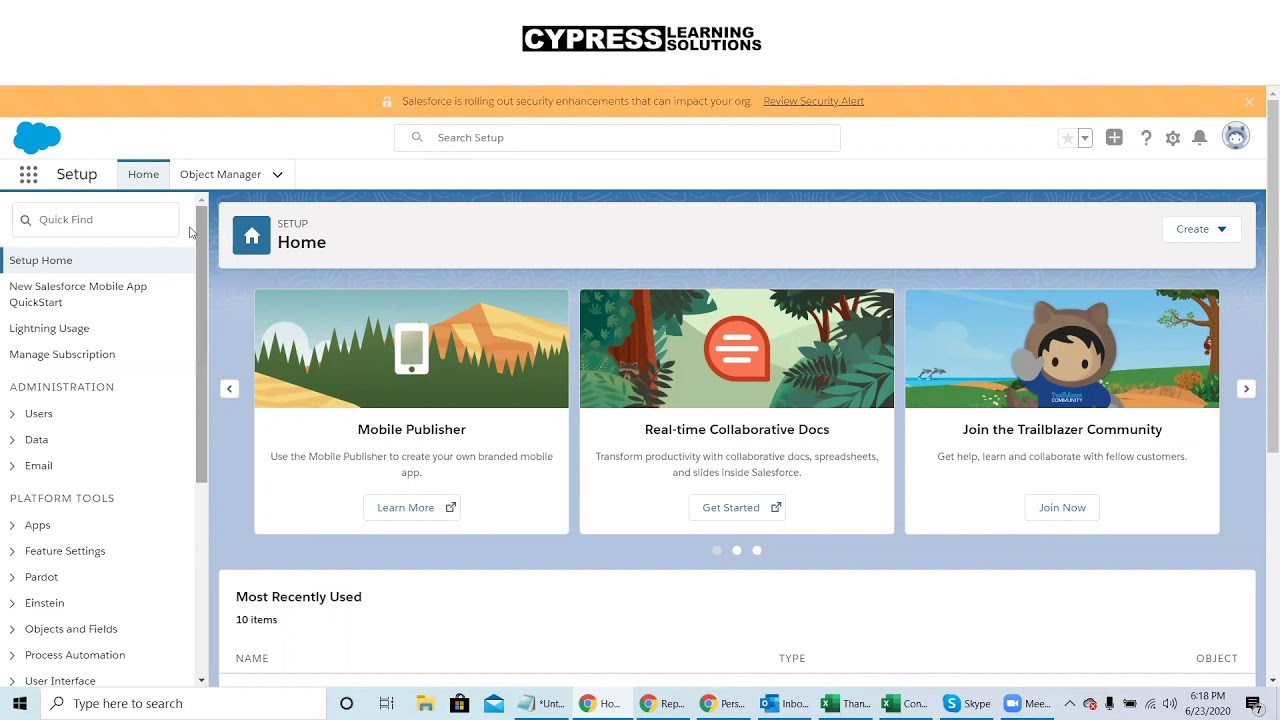Screen dimensions: 1280x720
Task: Click the Windows taskbar search box
Action: pyautogui.click(x=183, y=704)
